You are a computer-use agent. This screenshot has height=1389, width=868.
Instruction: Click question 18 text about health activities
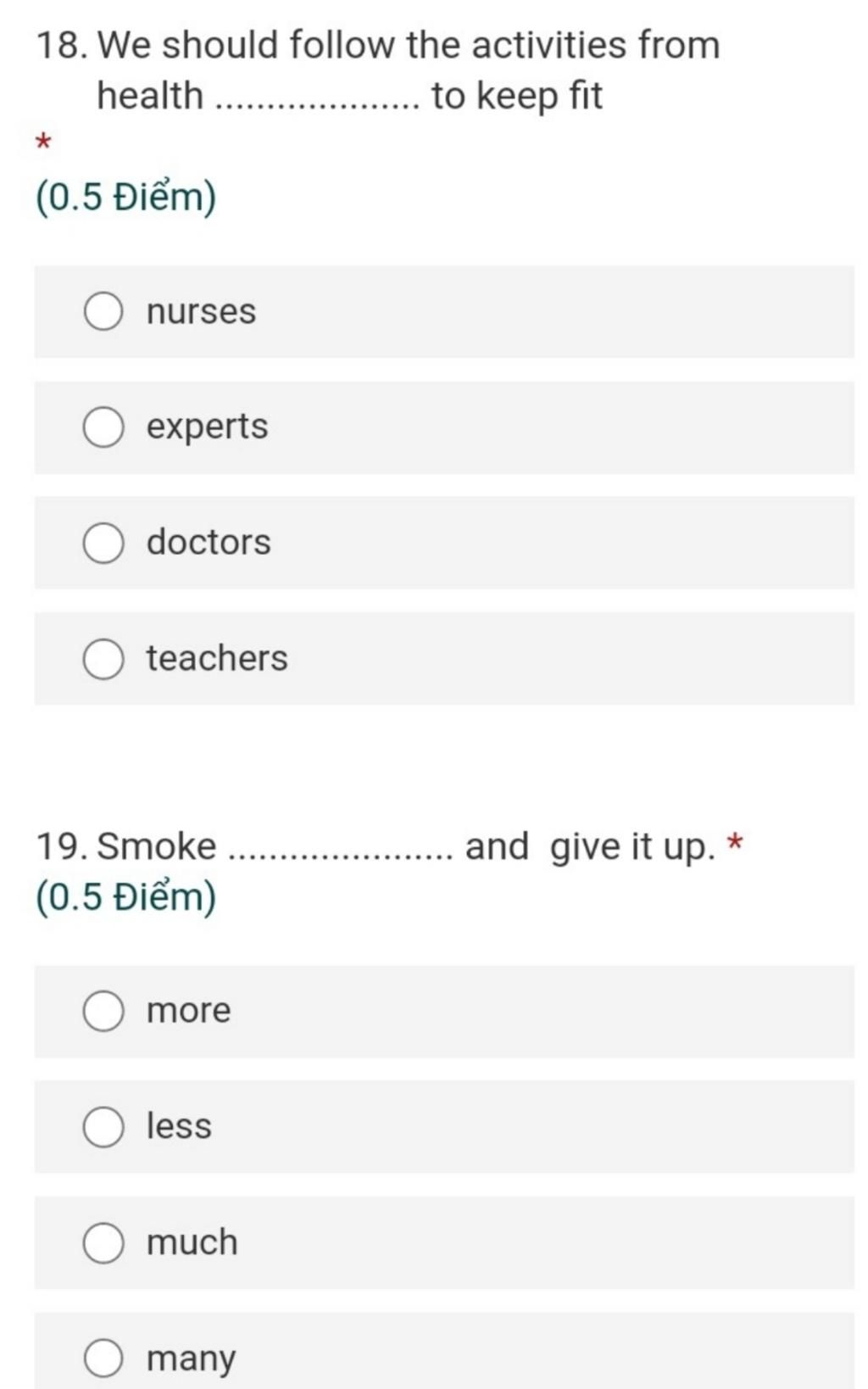point(378,70)
